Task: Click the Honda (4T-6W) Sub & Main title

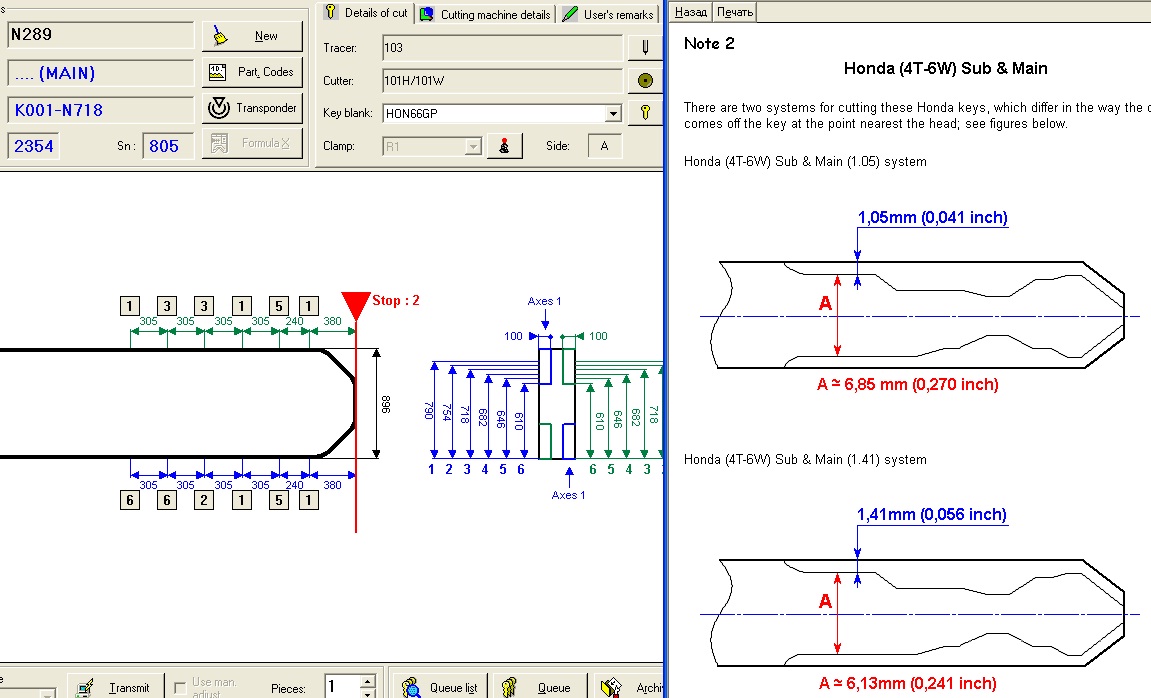Action: click(x=945, y=68)
